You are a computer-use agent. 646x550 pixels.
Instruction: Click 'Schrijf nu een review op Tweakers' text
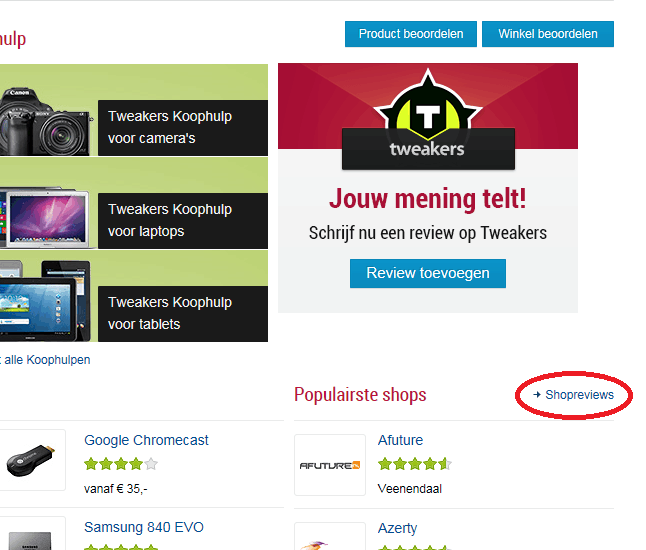point(428,233)
